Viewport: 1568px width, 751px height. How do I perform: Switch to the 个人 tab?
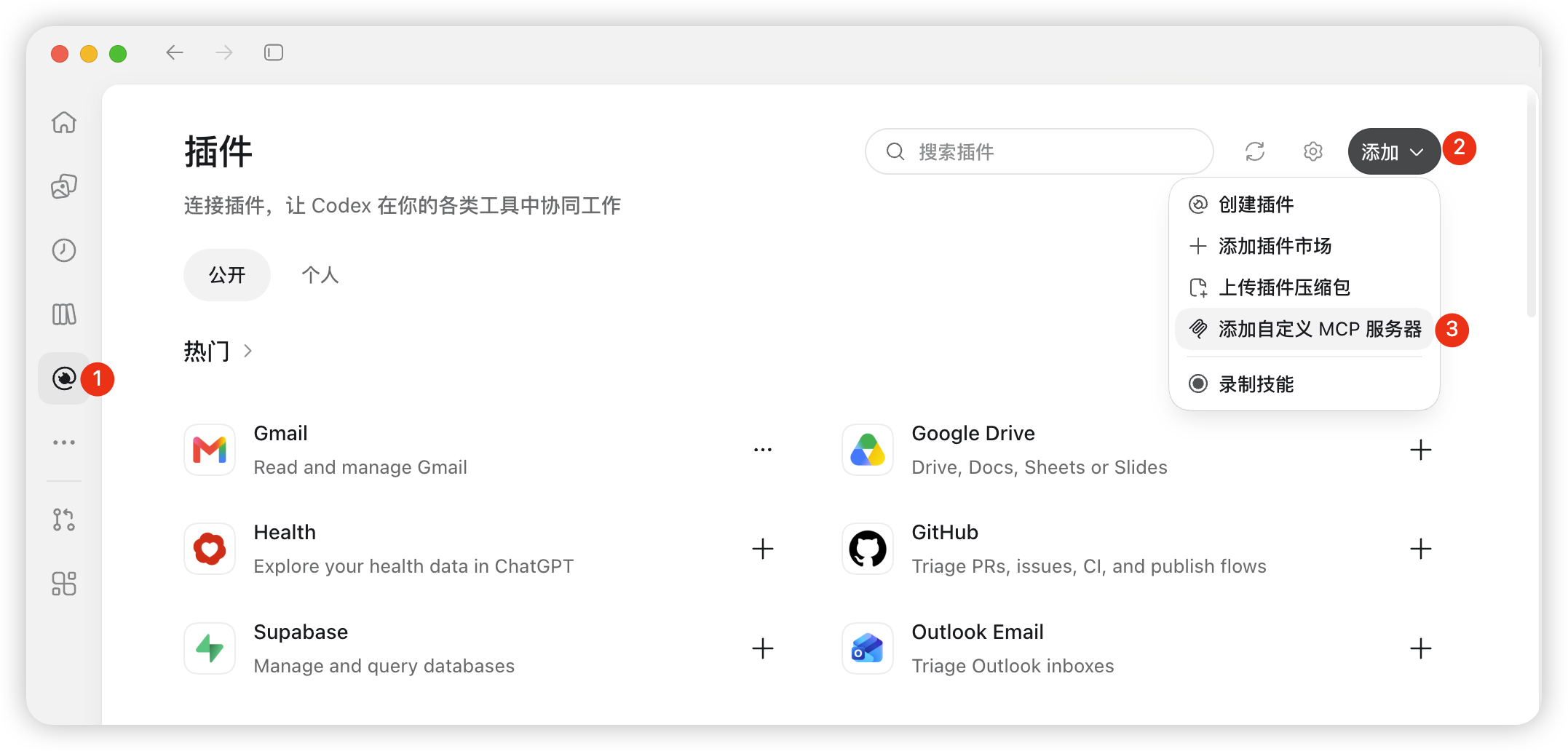point(320,275)
